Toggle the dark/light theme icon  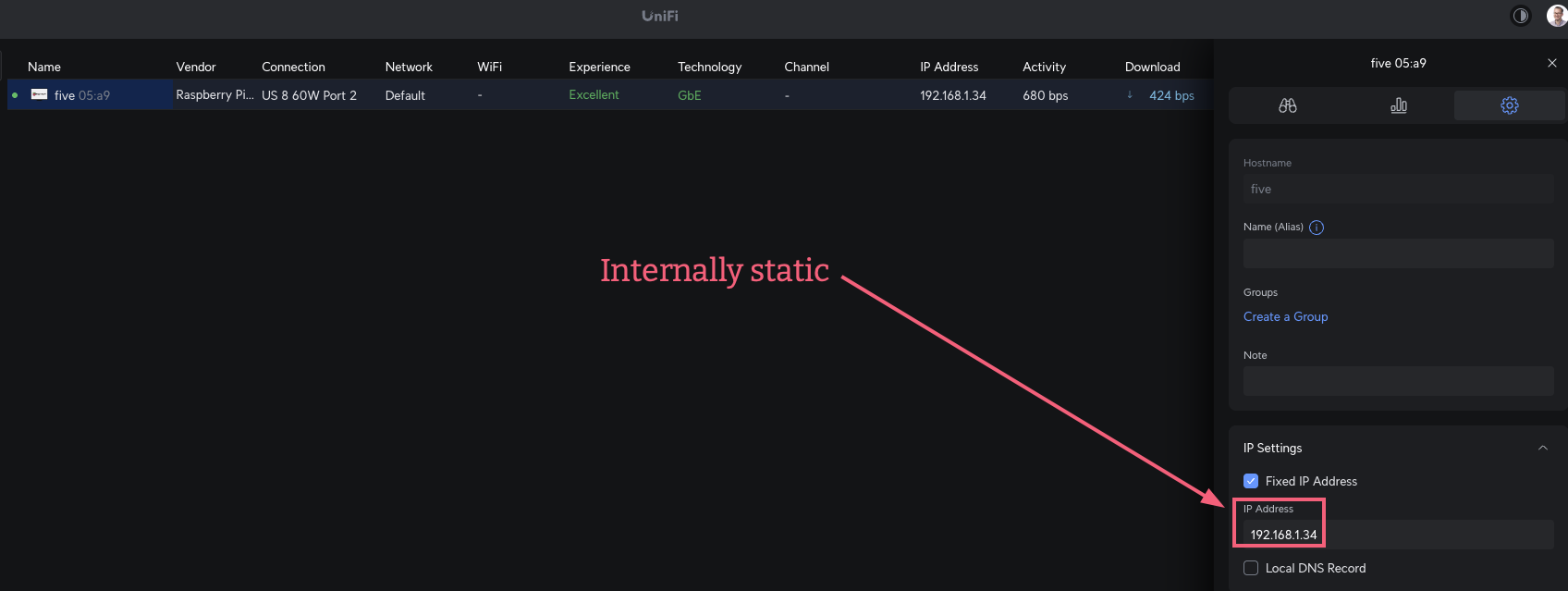click(x=1520, y=16)
